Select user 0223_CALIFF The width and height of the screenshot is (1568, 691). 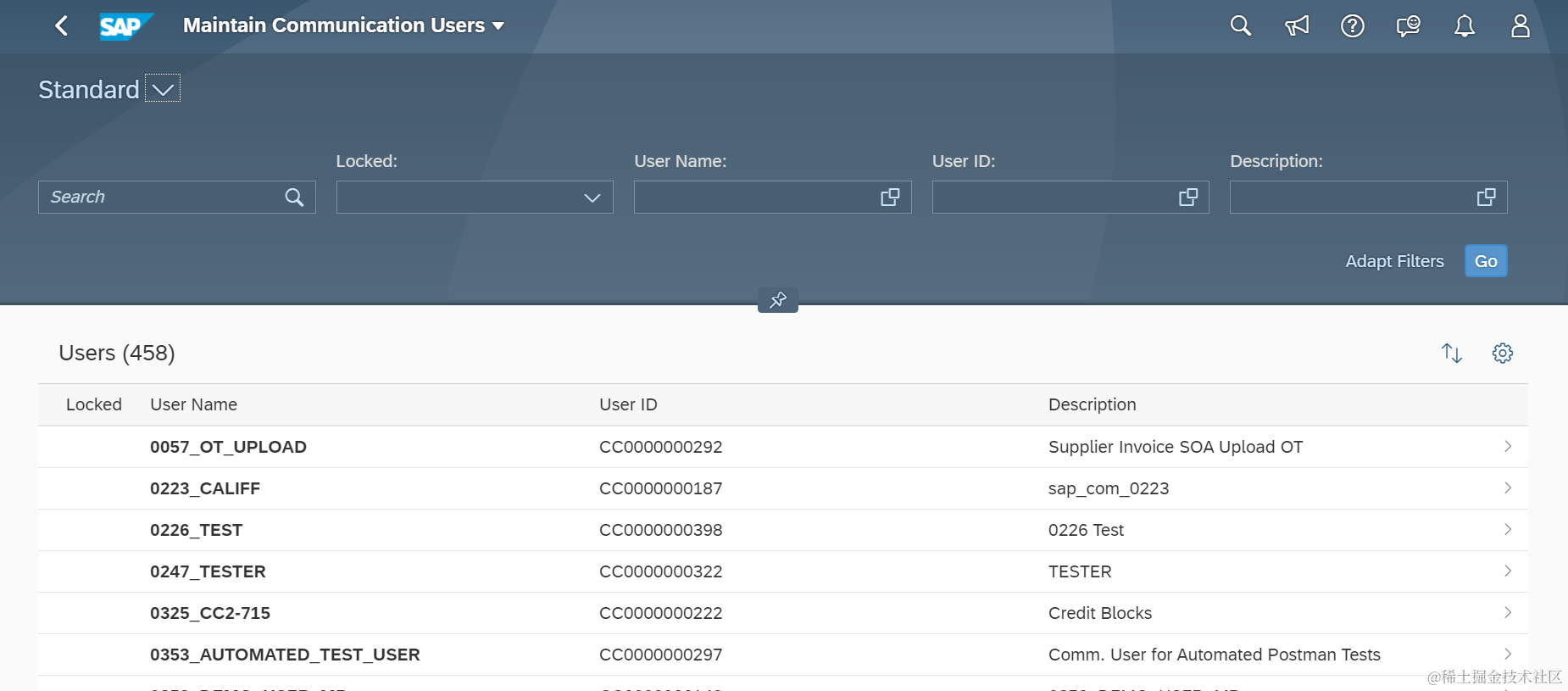pos(205,488)
